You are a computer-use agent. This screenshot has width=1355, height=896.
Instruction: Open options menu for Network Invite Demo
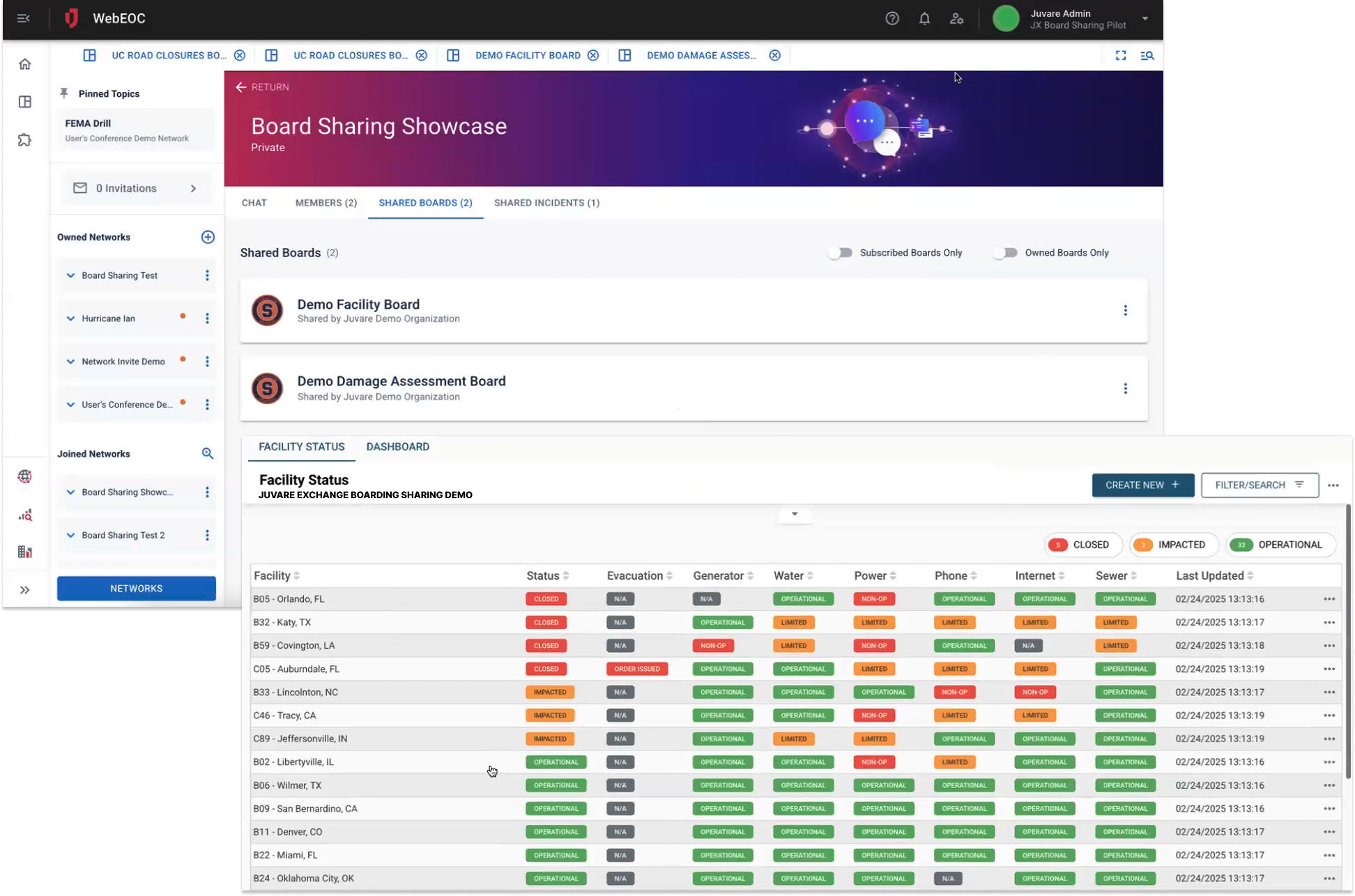pyautogui.click(x=207, y=362)
